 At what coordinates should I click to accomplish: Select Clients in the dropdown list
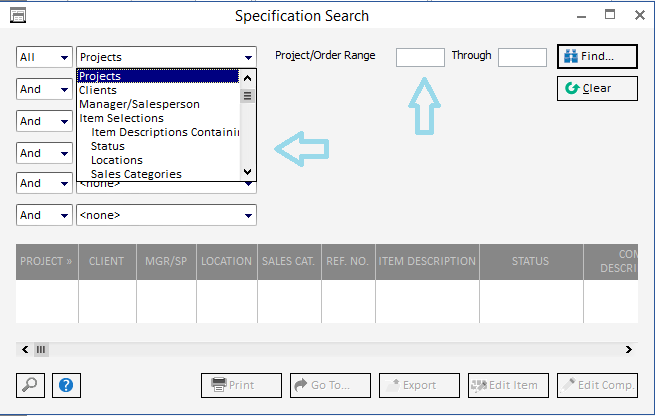(158, 90)
